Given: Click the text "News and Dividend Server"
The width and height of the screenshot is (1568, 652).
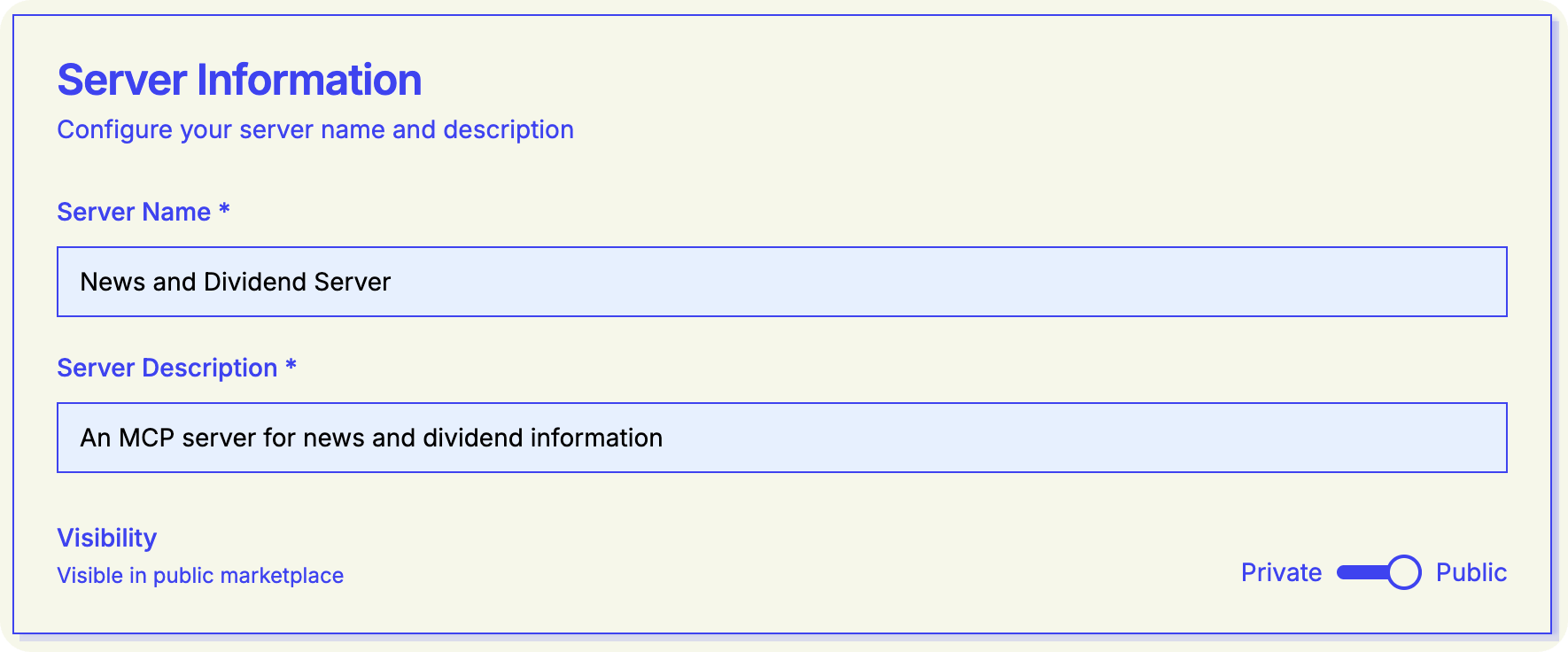Looking at the screenshot, I should tap(236, 282).
